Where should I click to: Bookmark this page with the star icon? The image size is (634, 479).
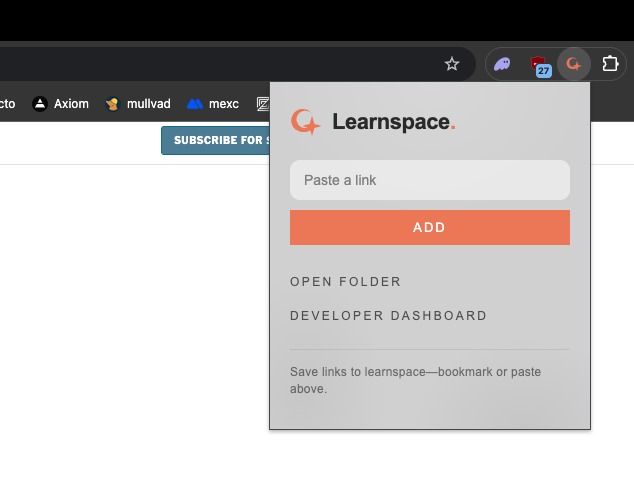point(452,64)
